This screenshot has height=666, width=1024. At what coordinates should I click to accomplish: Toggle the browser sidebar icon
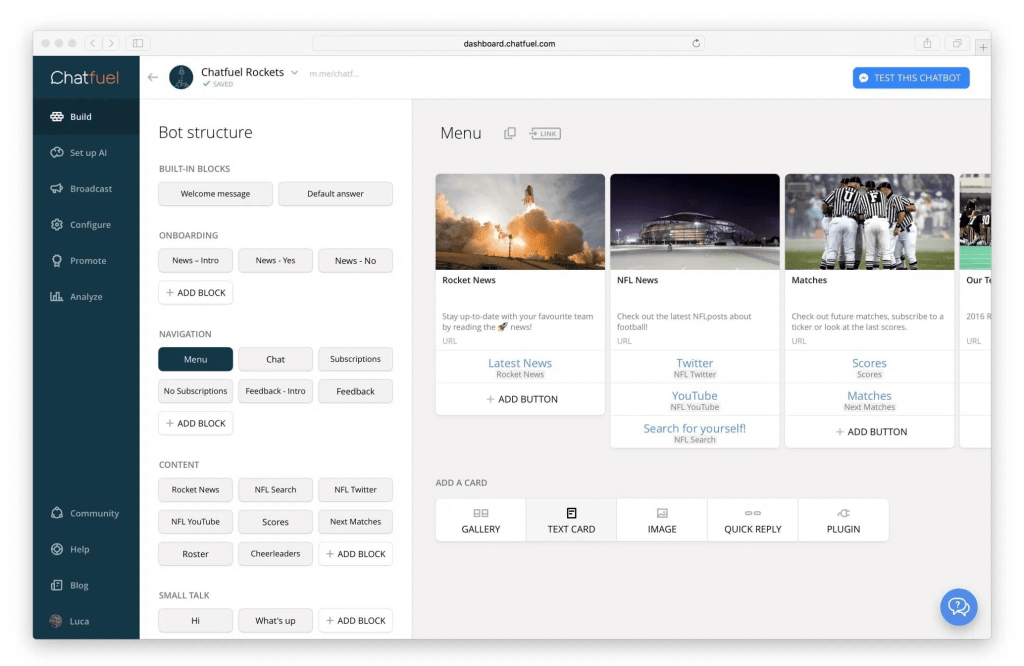tap(138, 43)
